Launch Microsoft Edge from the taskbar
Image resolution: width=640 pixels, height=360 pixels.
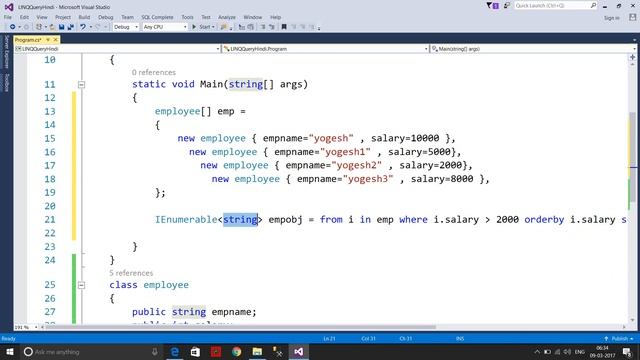tap(175, 351)
